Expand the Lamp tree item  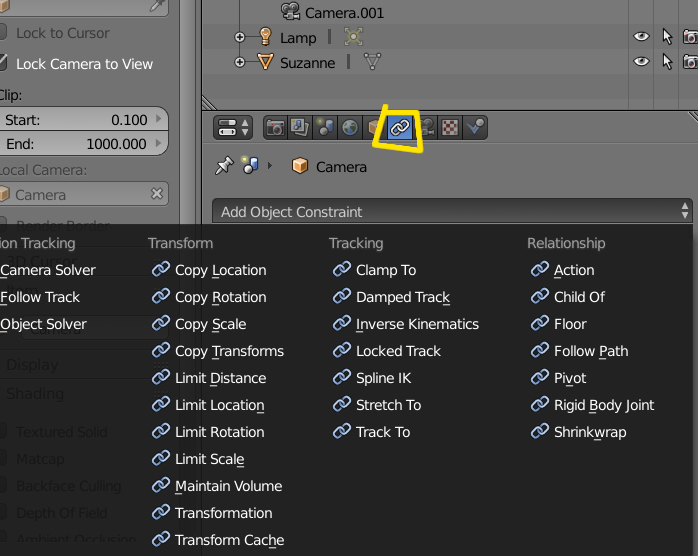(x=239, y=37)
